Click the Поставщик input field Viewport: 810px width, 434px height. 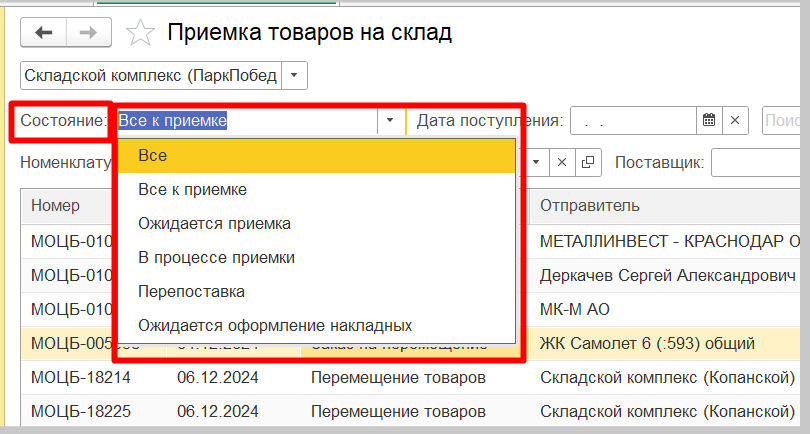[x=760, y=162]
